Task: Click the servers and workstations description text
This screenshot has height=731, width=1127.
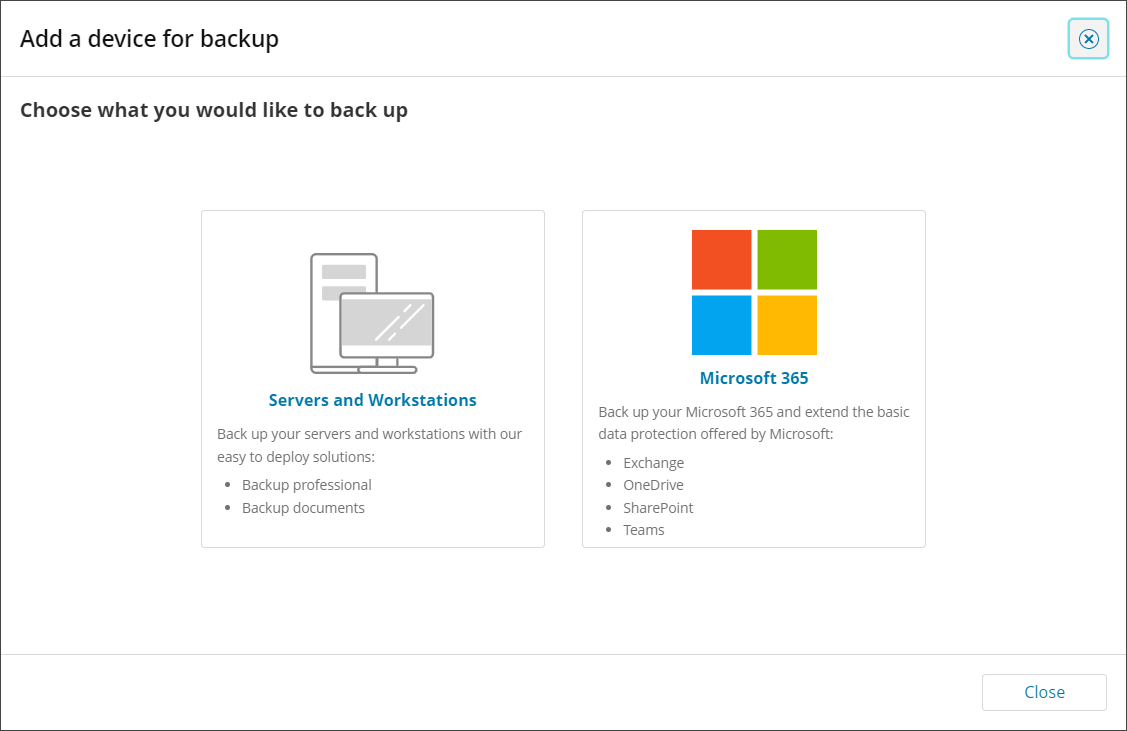Action: (369, 445)
